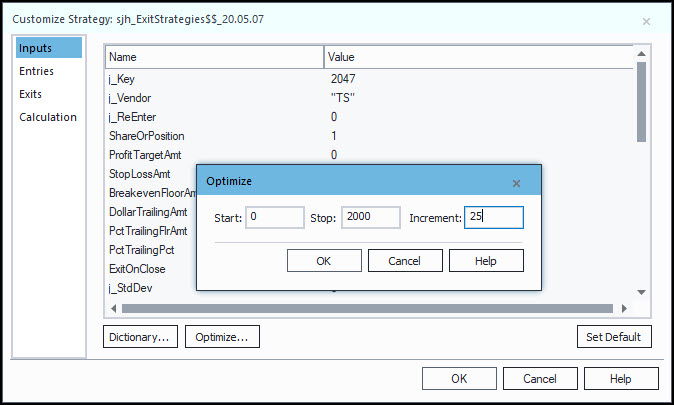The width and height of the screenshot is (674, 405).
Task: Open the Calculation section
Action: click(x=48, y=117)
